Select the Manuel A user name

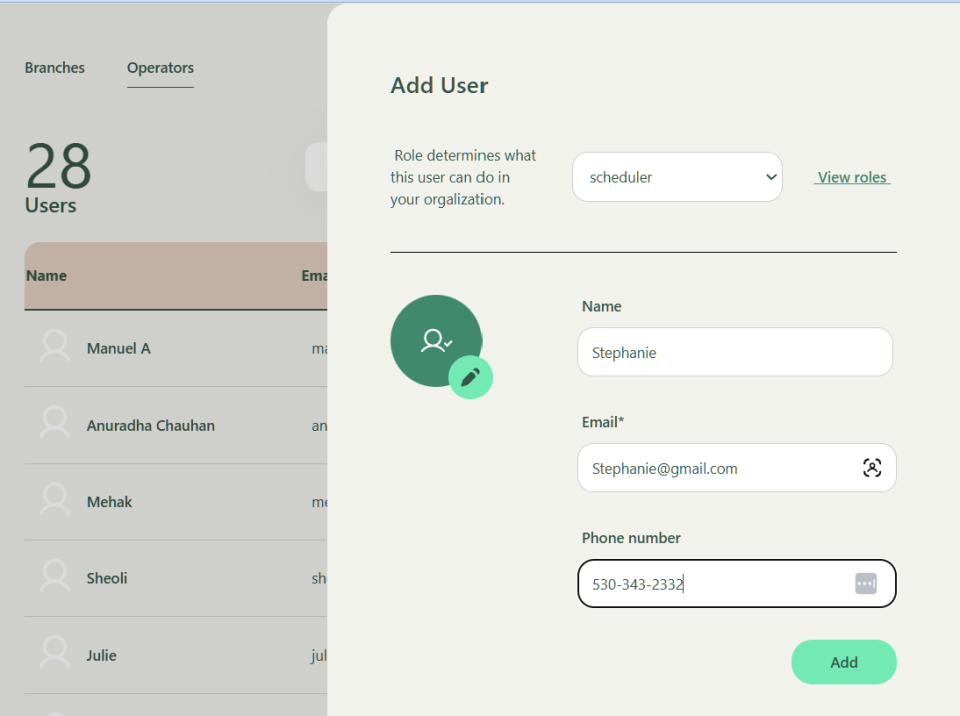(118, 348)
